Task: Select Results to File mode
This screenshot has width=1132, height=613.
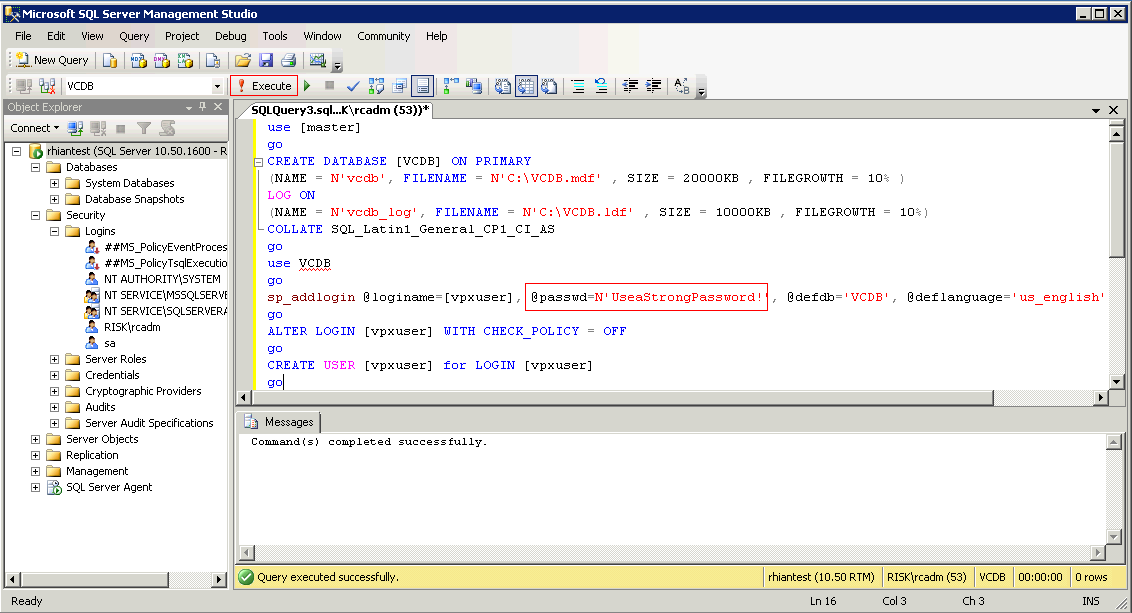Action: (x=549, y=86)
